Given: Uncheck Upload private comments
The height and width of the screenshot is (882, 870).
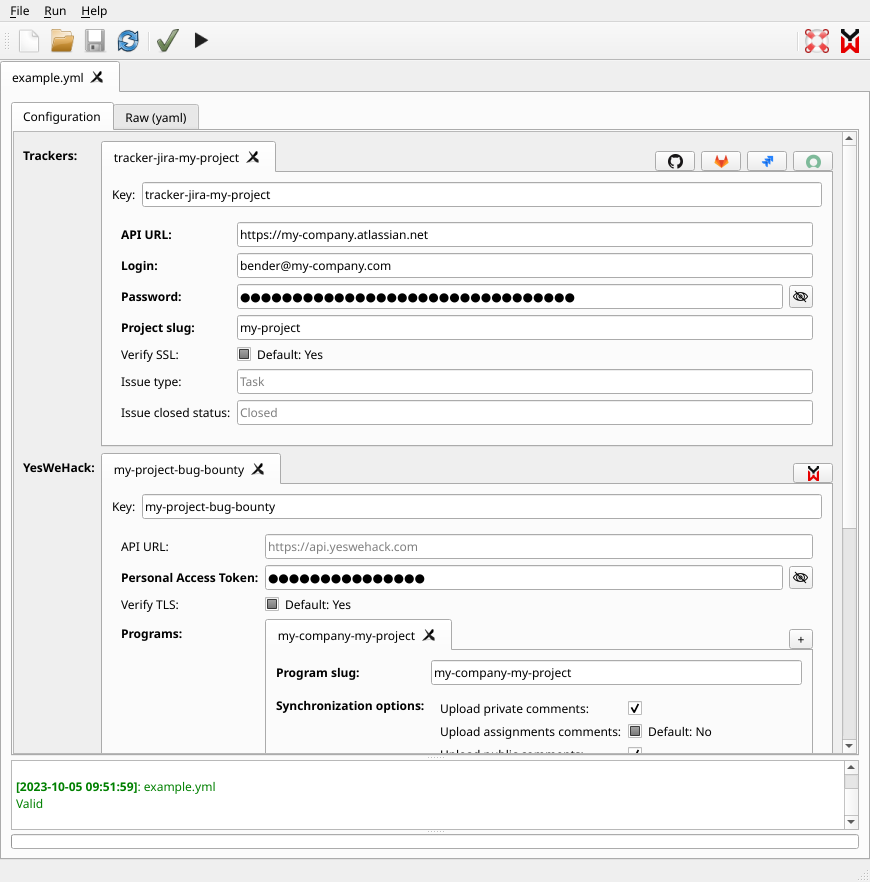Looking at the screenshot, I should pos(634,707).
